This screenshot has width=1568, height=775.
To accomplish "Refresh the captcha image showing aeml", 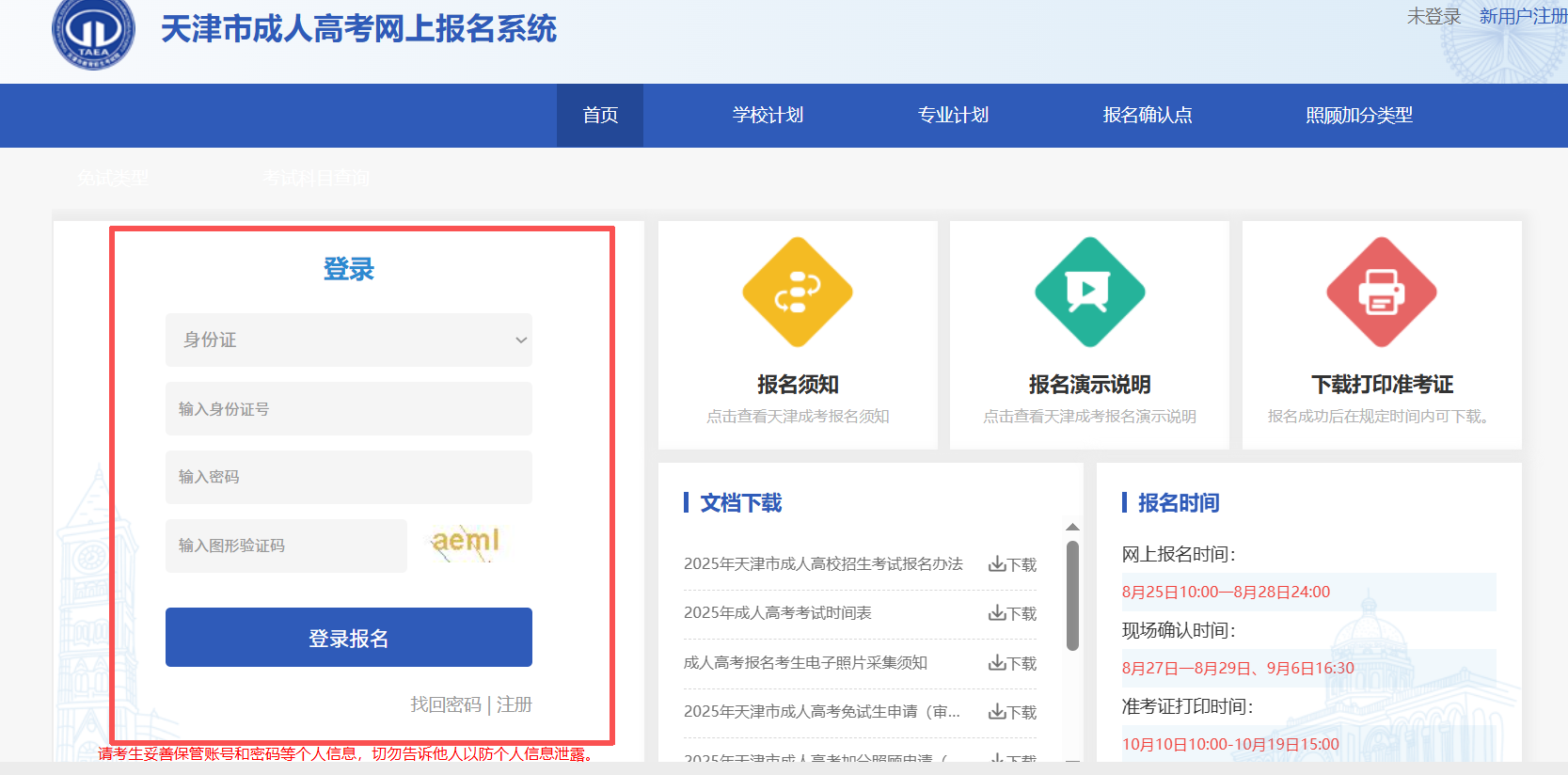I will point(466,543).
